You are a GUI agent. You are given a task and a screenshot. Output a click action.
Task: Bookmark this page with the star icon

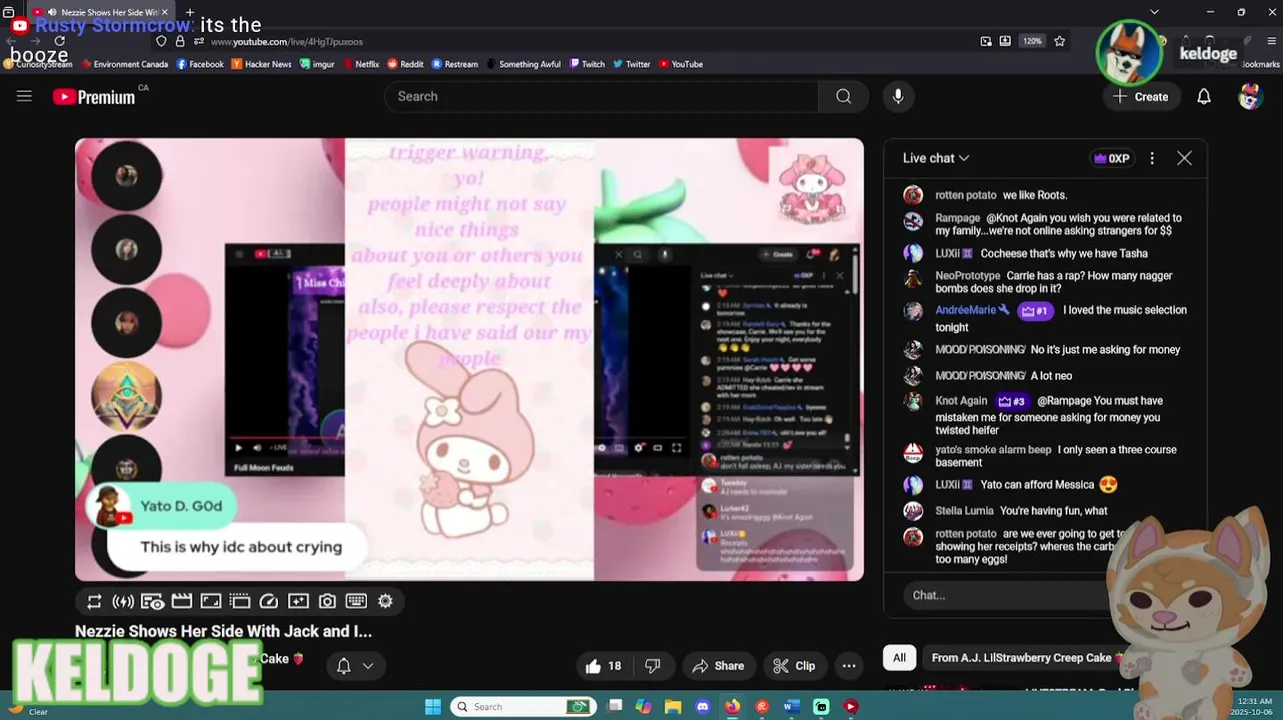coord(1059,41)
